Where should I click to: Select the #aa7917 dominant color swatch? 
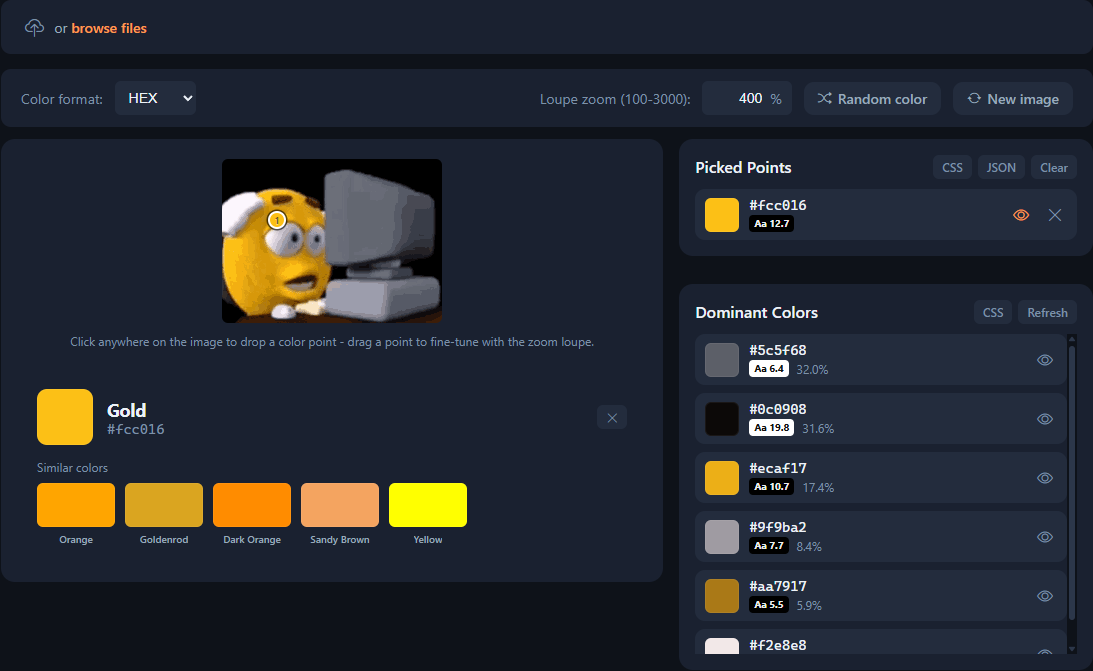[x=721, y=596]
